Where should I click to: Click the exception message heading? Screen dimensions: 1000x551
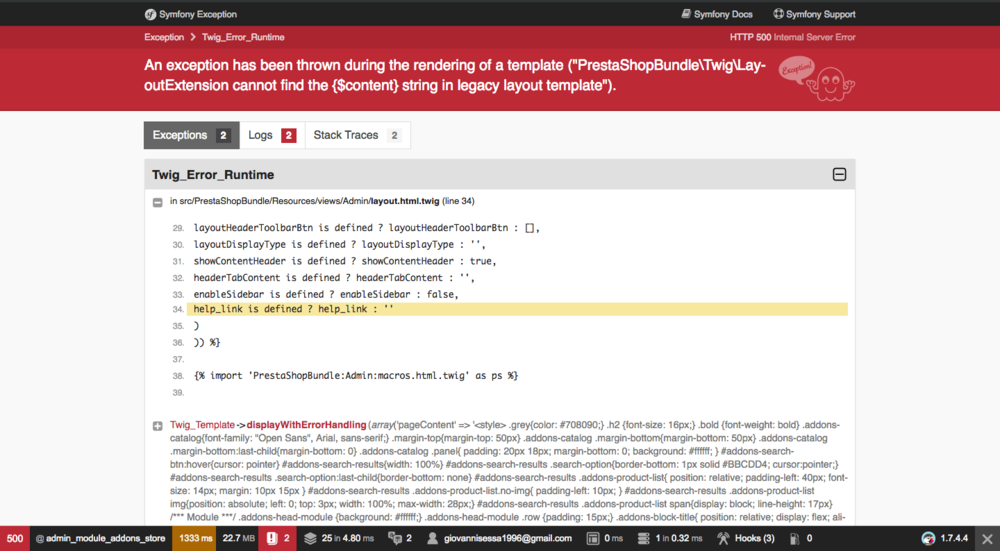point(455,75)
